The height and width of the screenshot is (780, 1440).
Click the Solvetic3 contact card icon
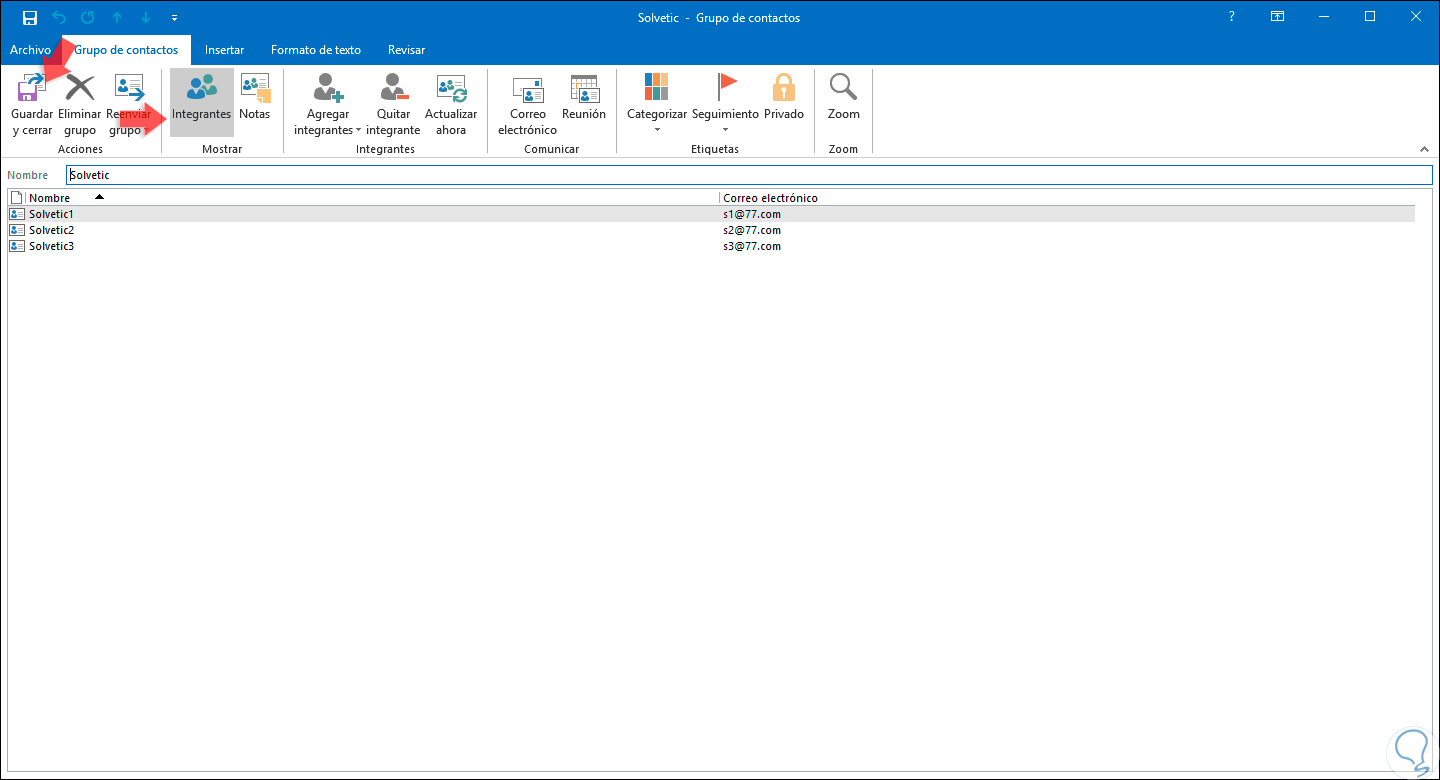17,246
